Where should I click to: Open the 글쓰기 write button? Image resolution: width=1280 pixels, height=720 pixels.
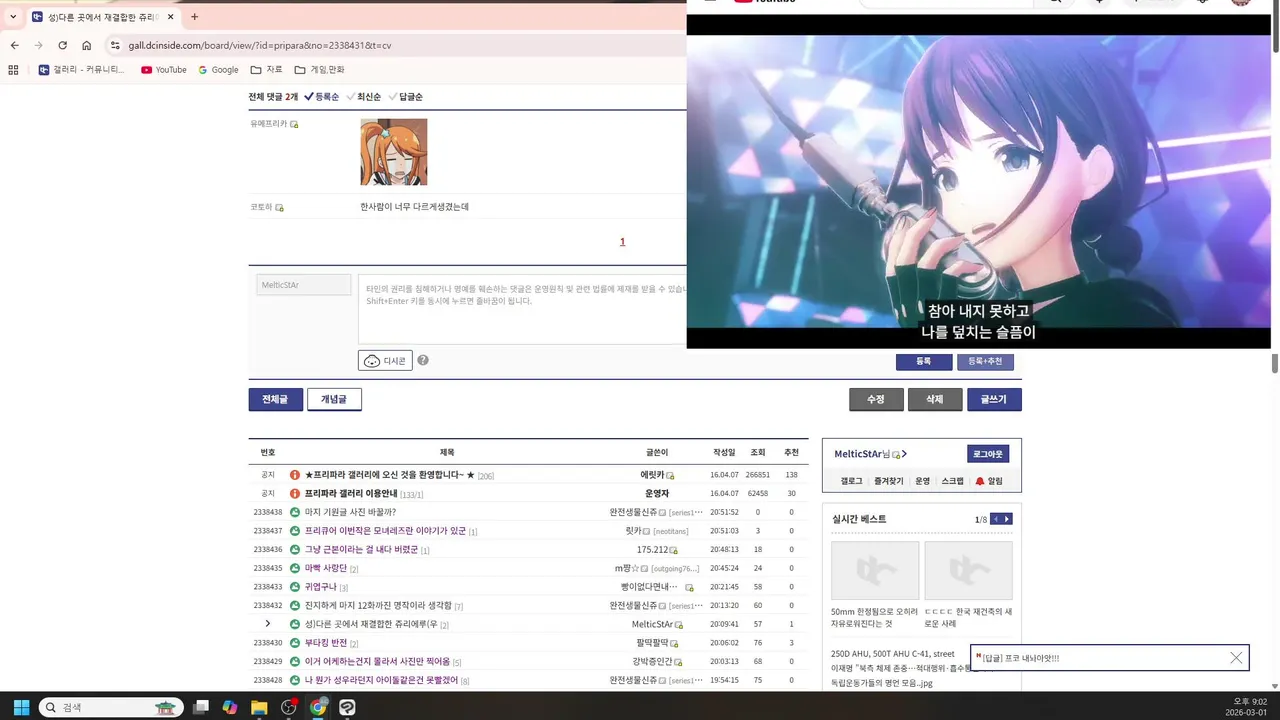[x=994, y=399]
